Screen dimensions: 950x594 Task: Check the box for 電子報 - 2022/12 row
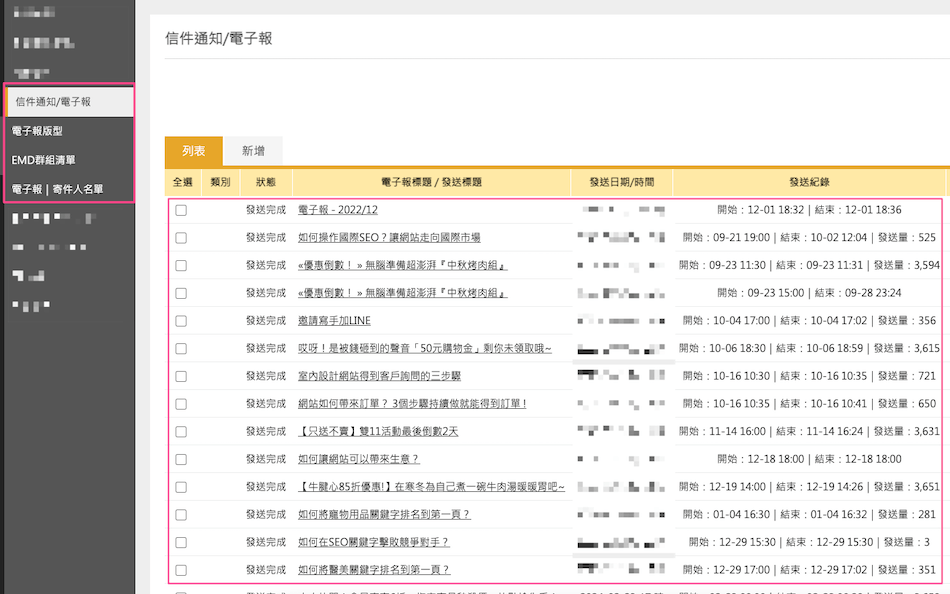pos(181,211)
